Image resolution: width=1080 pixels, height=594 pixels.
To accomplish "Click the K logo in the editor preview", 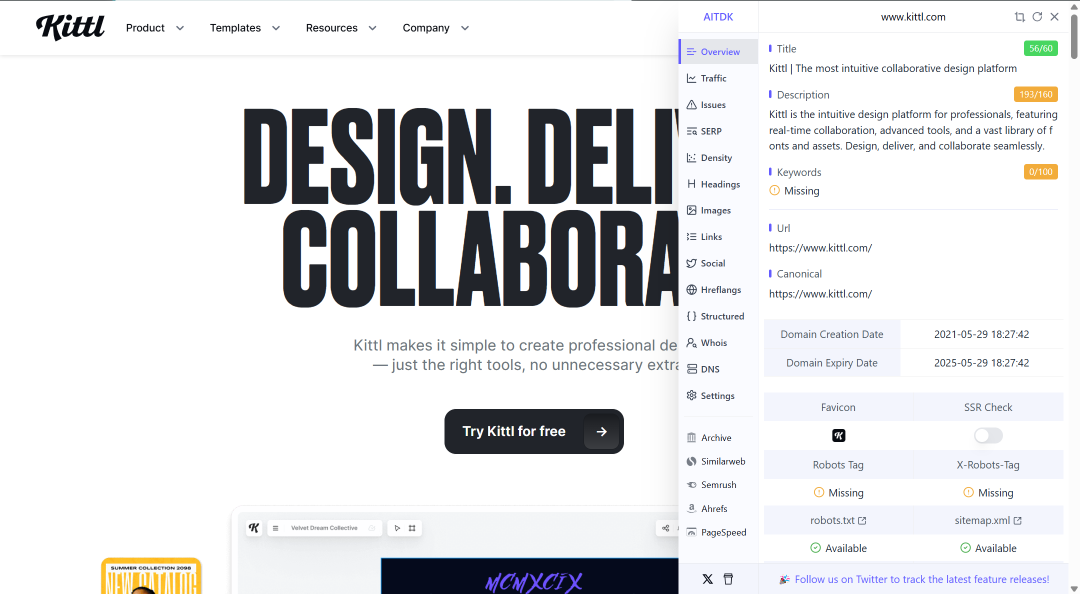I will [254, 528].
